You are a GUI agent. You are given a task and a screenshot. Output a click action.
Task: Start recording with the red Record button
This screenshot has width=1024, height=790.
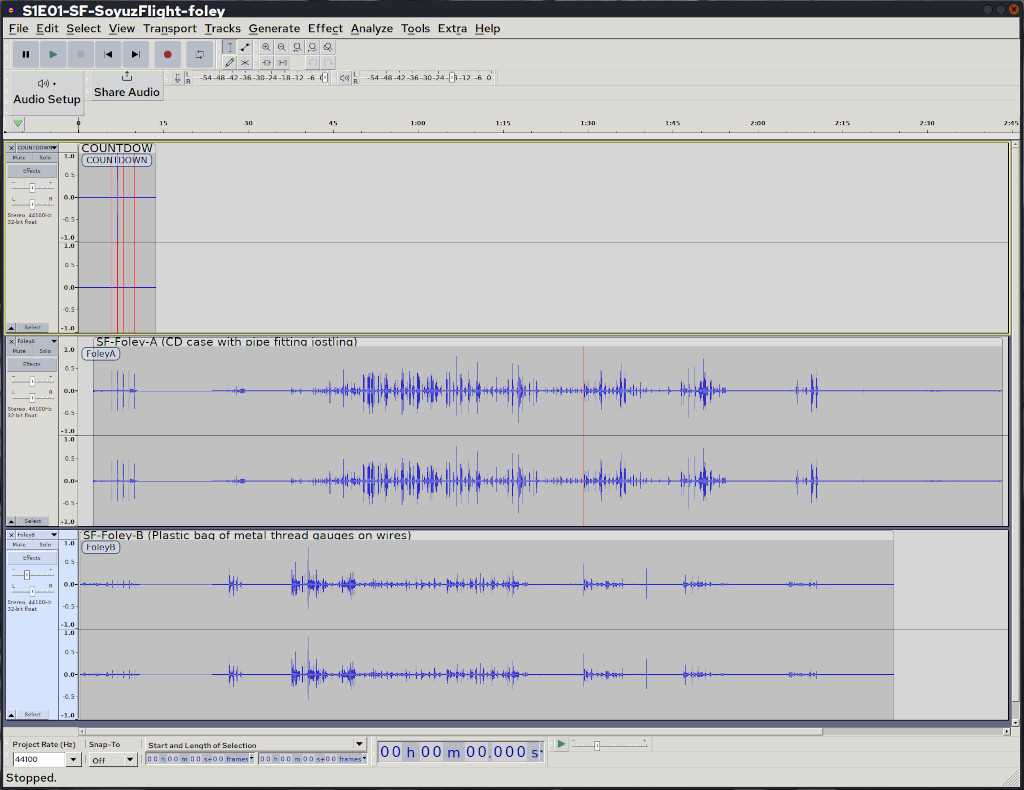click(x=167, y=54)
